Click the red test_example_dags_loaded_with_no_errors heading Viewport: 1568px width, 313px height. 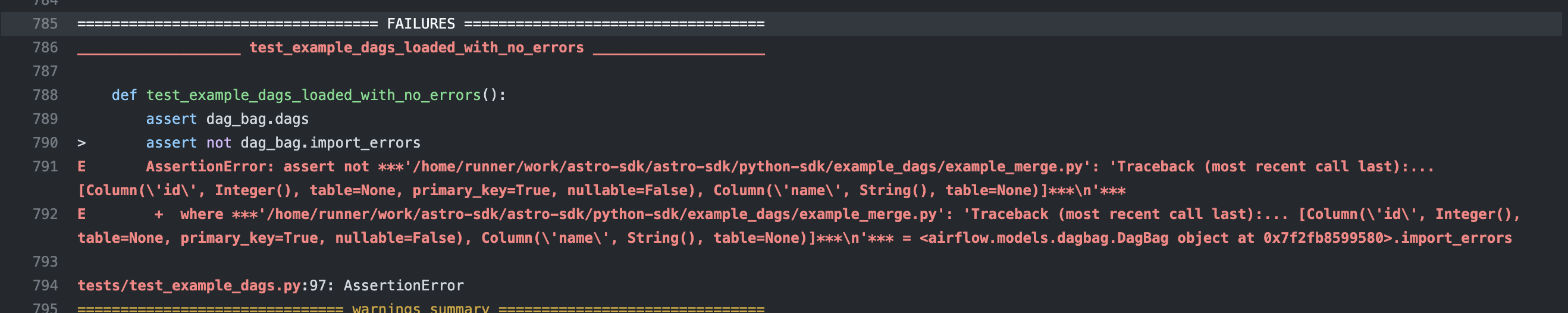click(416, 48)
